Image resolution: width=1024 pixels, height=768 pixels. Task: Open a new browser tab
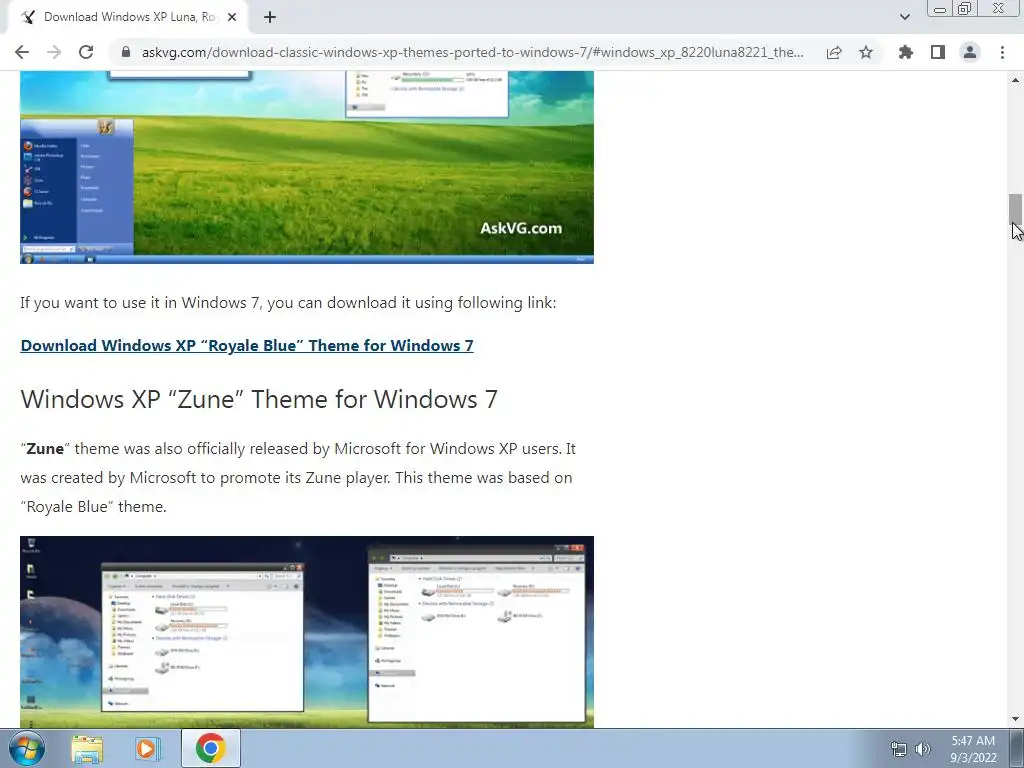point(270,17)
